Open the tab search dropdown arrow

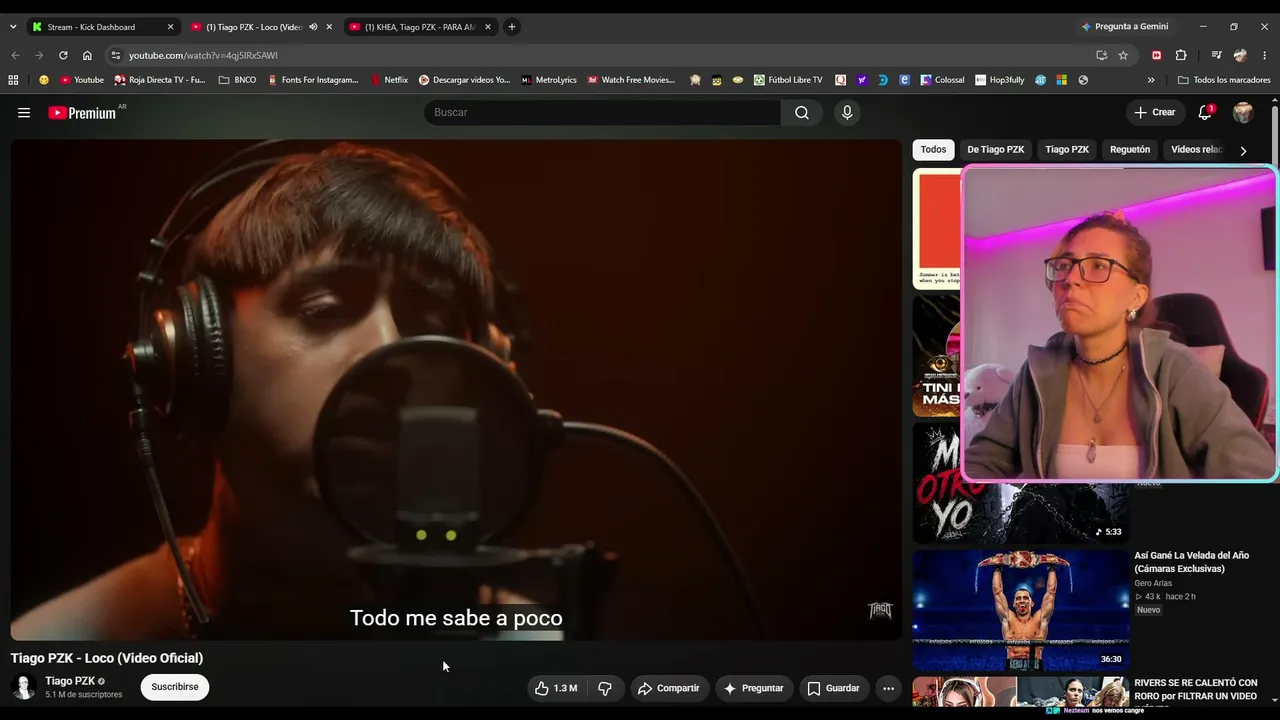pyautogui.click(x=13, y=27)
